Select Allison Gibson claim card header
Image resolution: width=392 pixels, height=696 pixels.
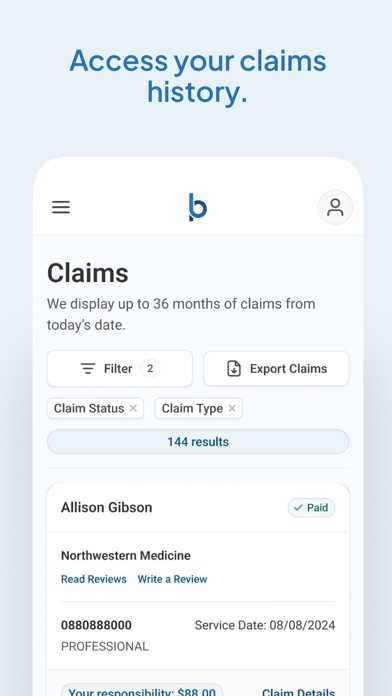click(198, 507)
